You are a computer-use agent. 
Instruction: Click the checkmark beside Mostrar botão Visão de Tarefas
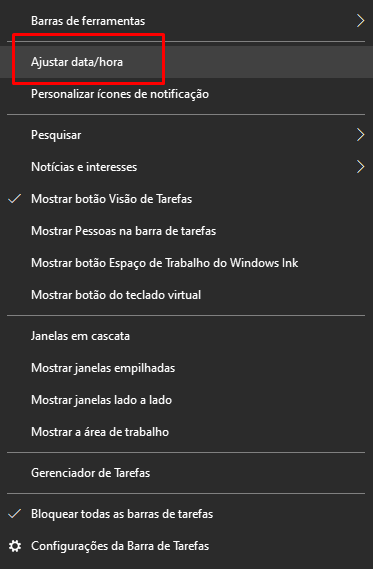(x=15, y=198)
